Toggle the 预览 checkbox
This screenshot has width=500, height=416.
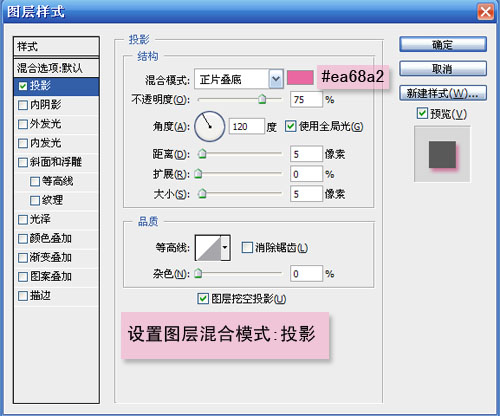(x=422, y=113)
